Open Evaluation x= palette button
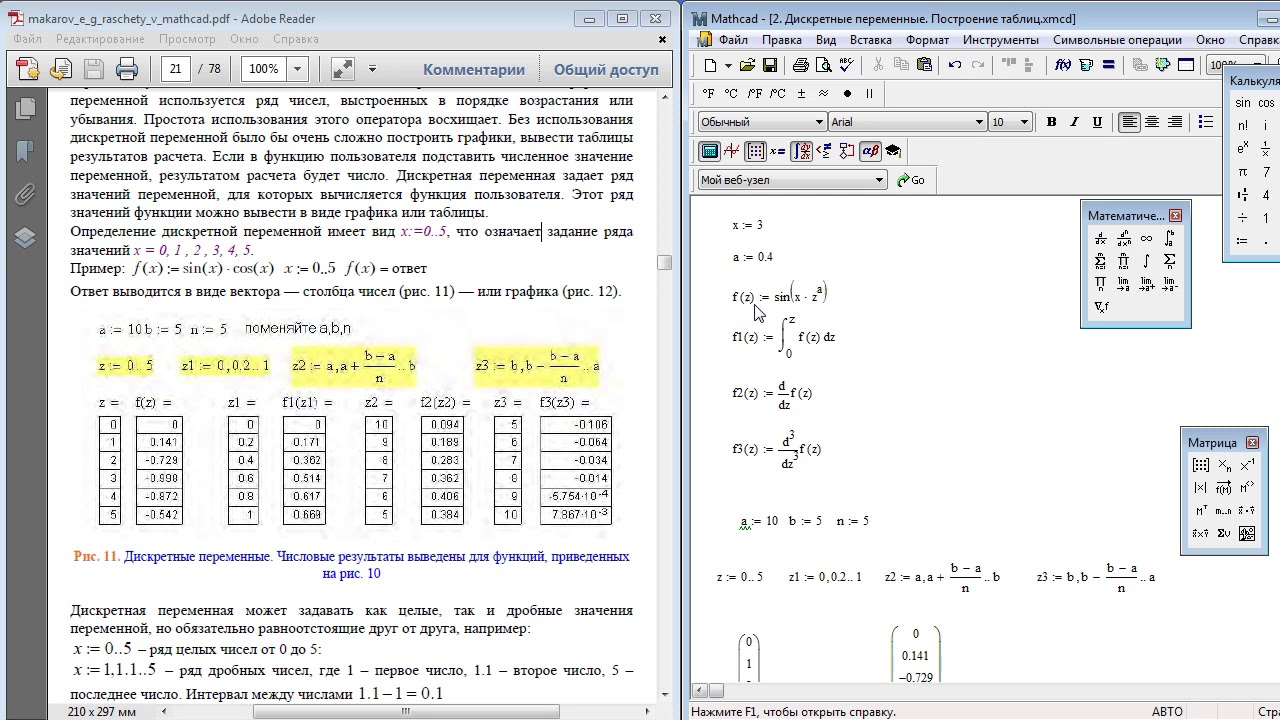 [x=778, y=151]
